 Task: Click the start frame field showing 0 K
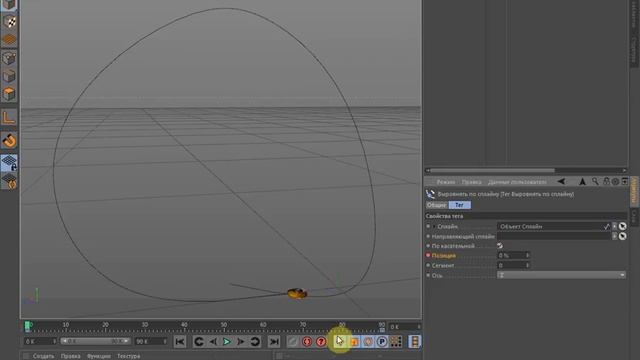pyautogui.click(x=40, y=341)
